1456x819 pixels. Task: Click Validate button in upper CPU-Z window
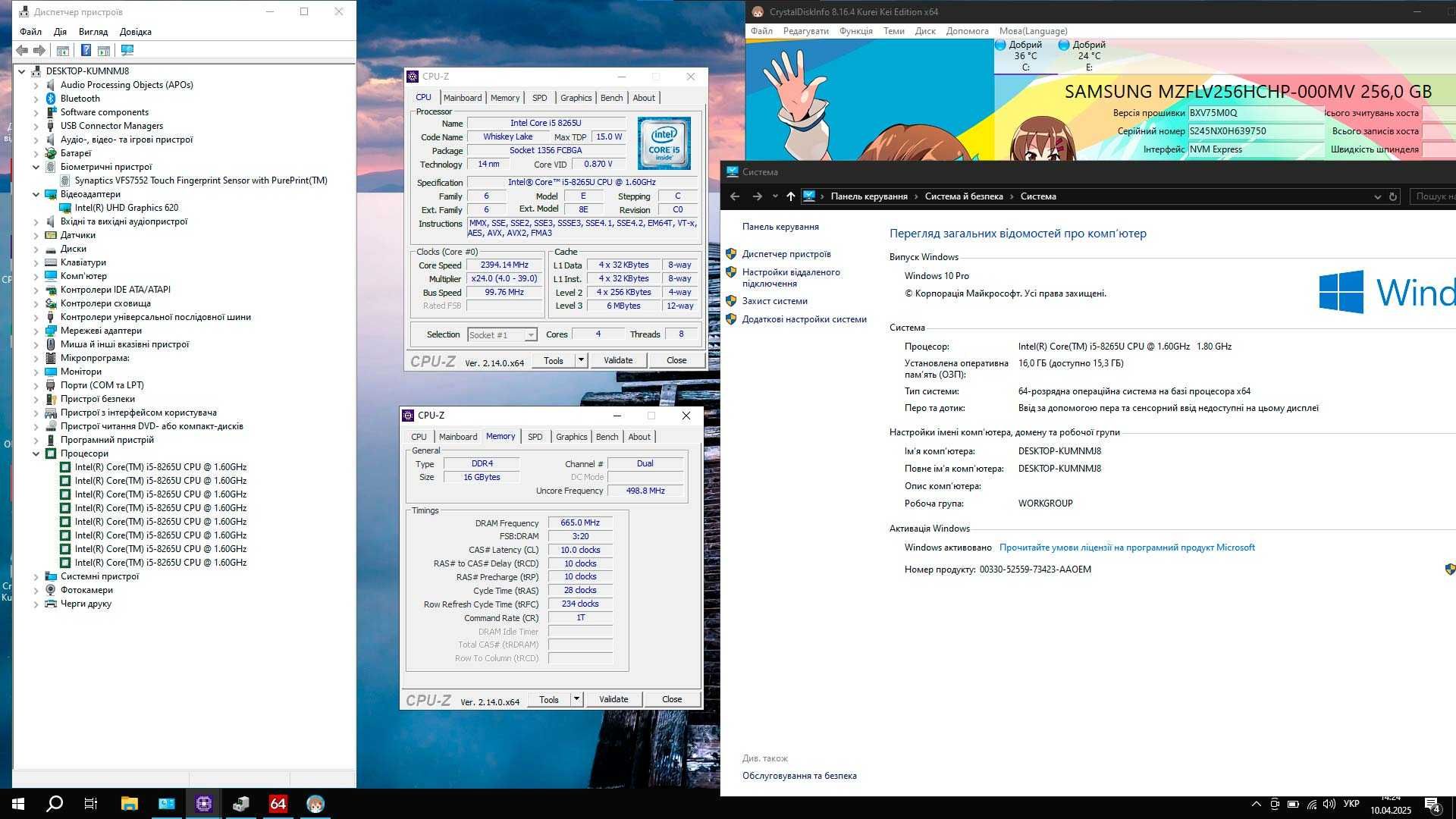(618, 360)
